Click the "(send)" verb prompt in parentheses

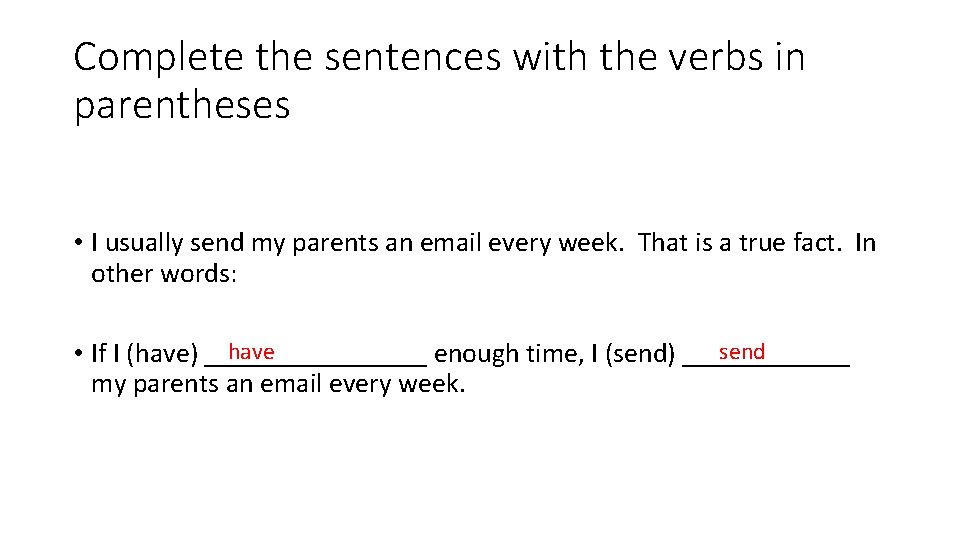pyautogui.click(x=641, y=354)
